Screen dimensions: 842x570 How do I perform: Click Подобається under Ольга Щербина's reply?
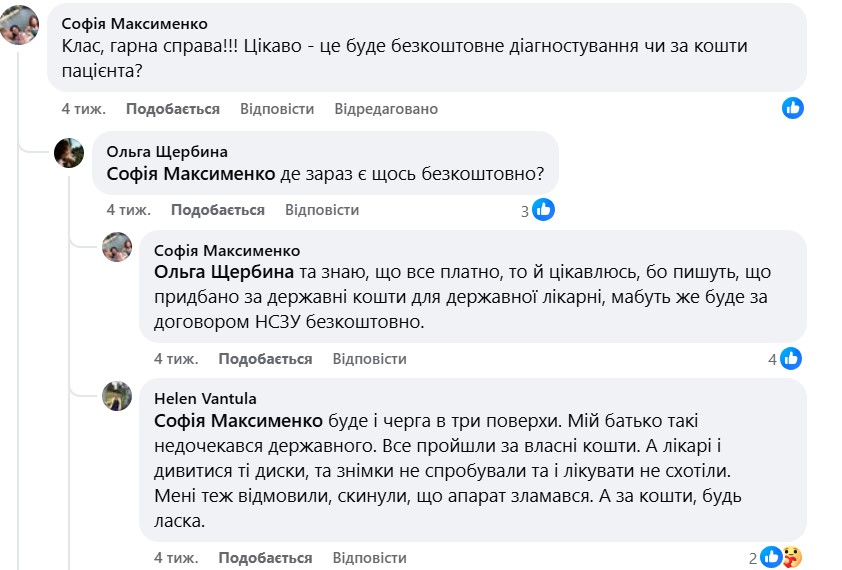[217, 210]
